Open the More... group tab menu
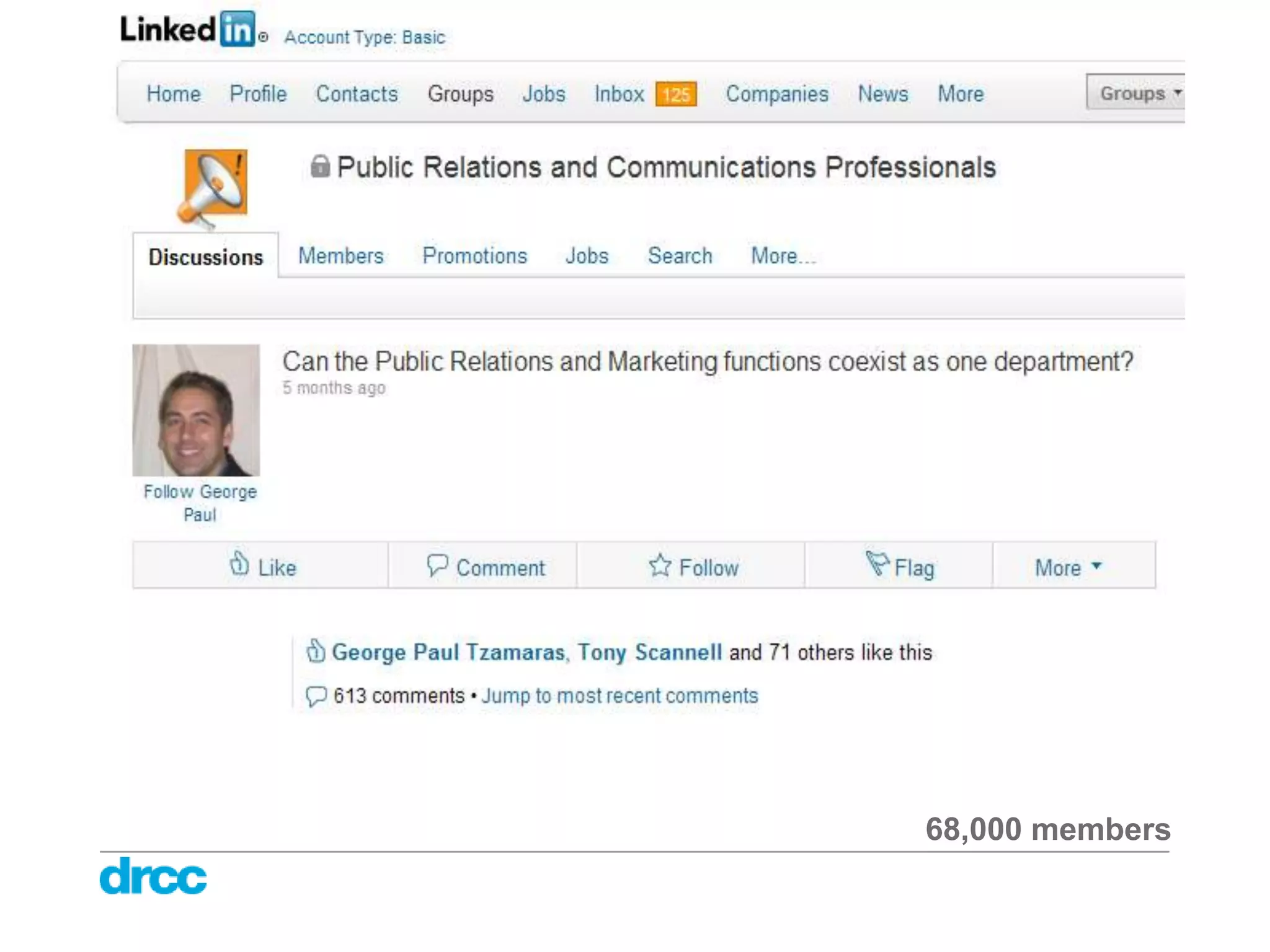 tap(783, 256)
